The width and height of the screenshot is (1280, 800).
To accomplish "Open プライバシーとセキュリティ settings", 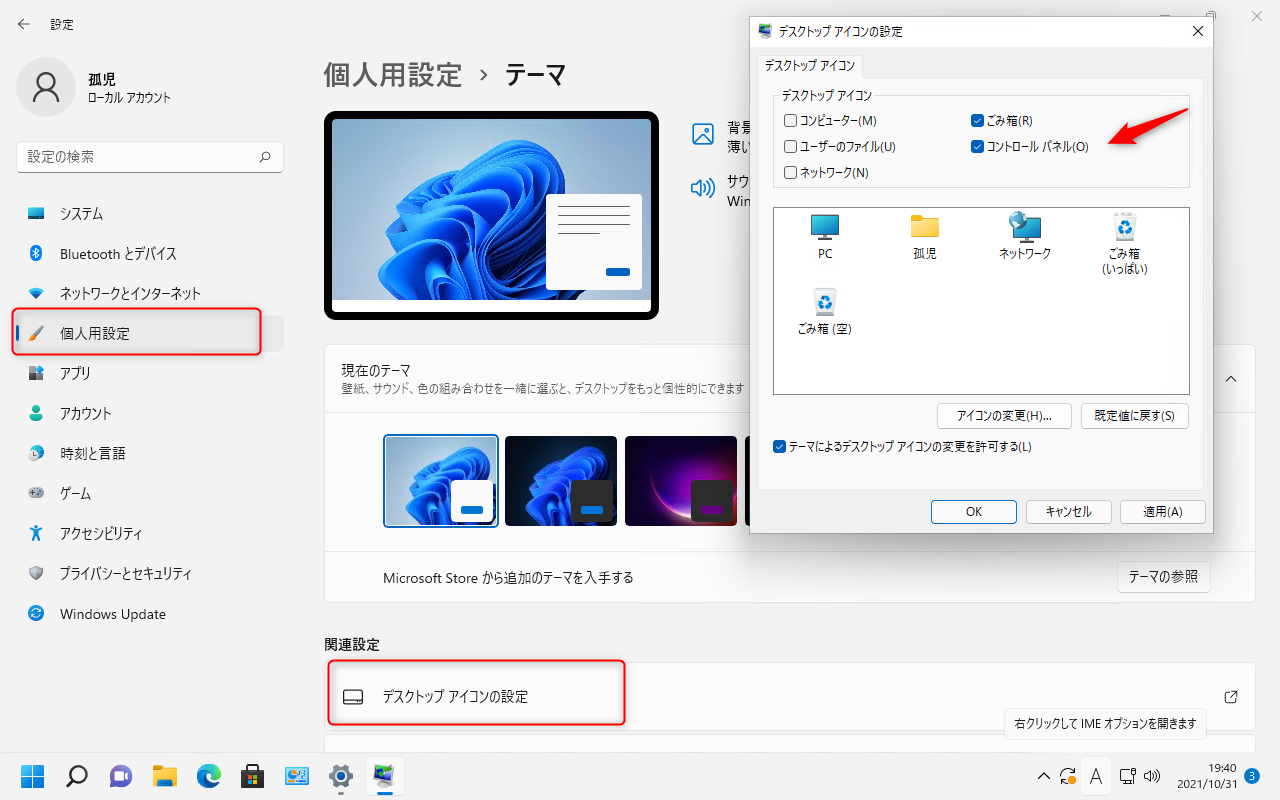I will pyautogui.click(x=150, y=574).
